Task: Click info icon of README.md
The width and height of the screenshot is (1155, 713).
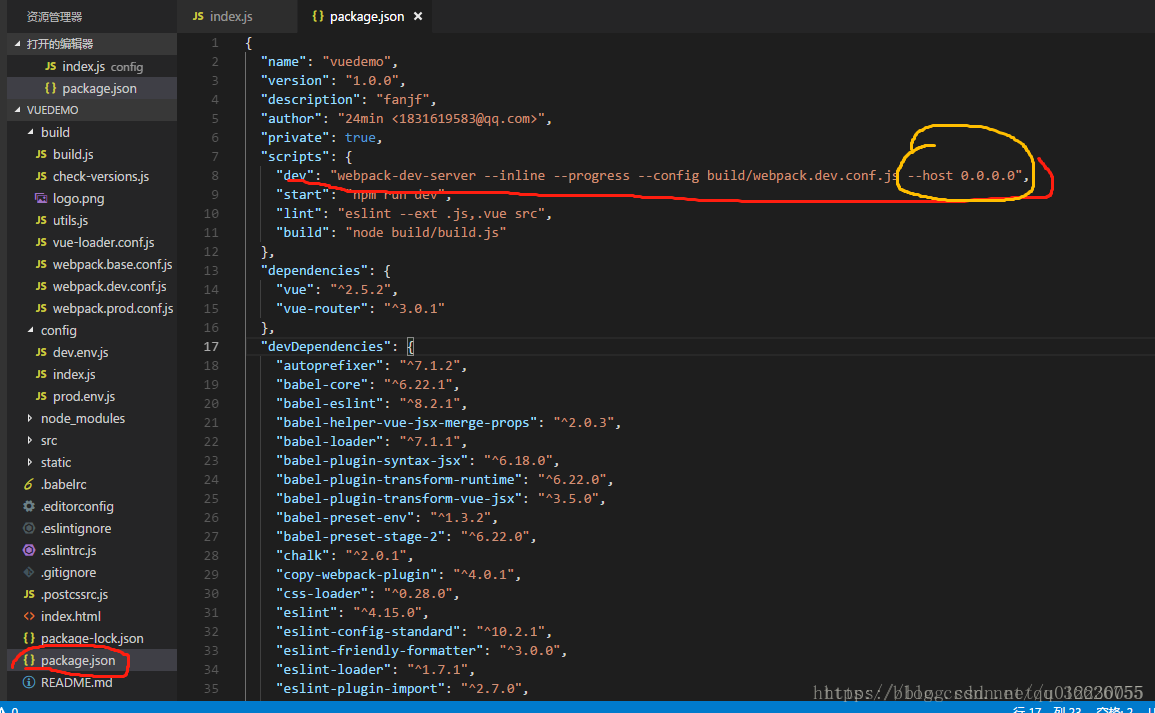Action: (29, 682)
